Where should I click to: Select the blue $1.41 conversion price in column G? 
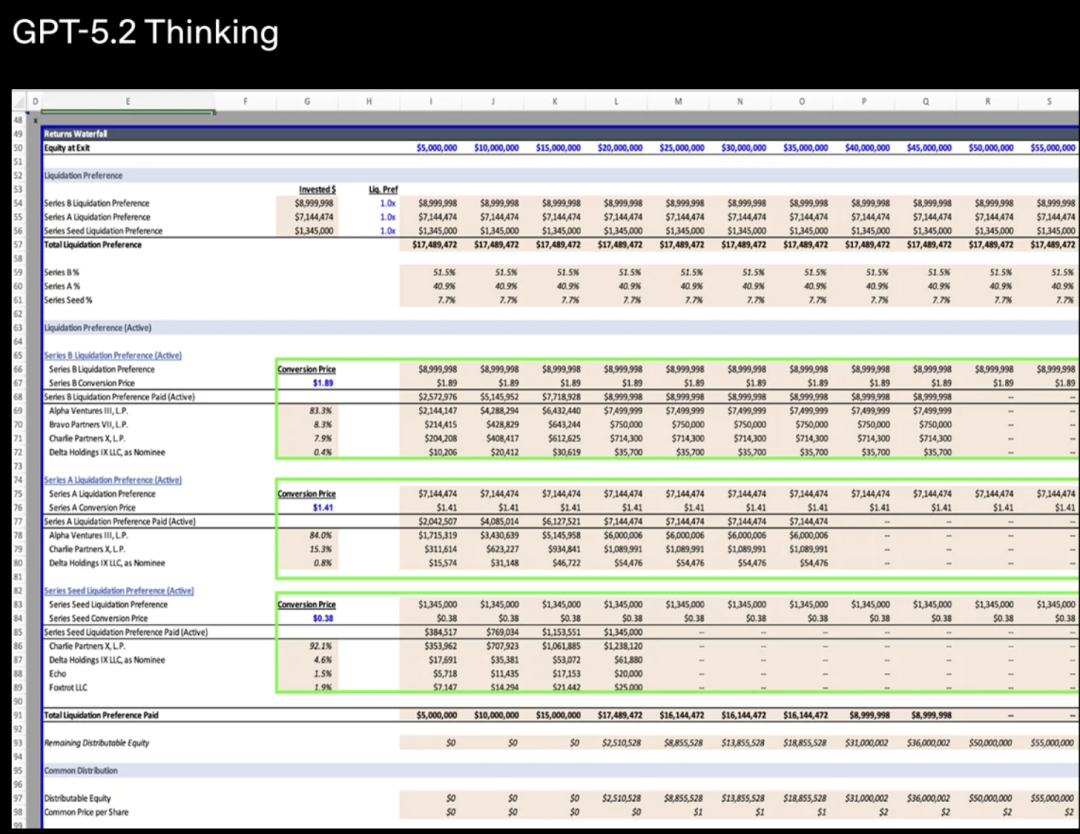[x=323, y=508]
